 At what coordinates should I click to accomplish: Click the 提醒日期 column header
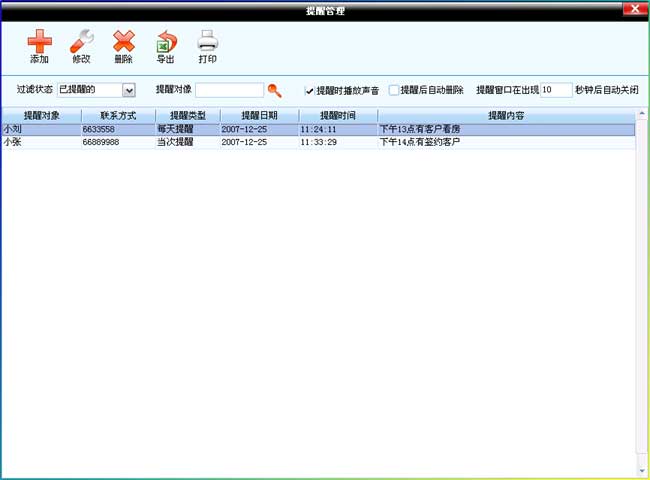pos(259,116)
